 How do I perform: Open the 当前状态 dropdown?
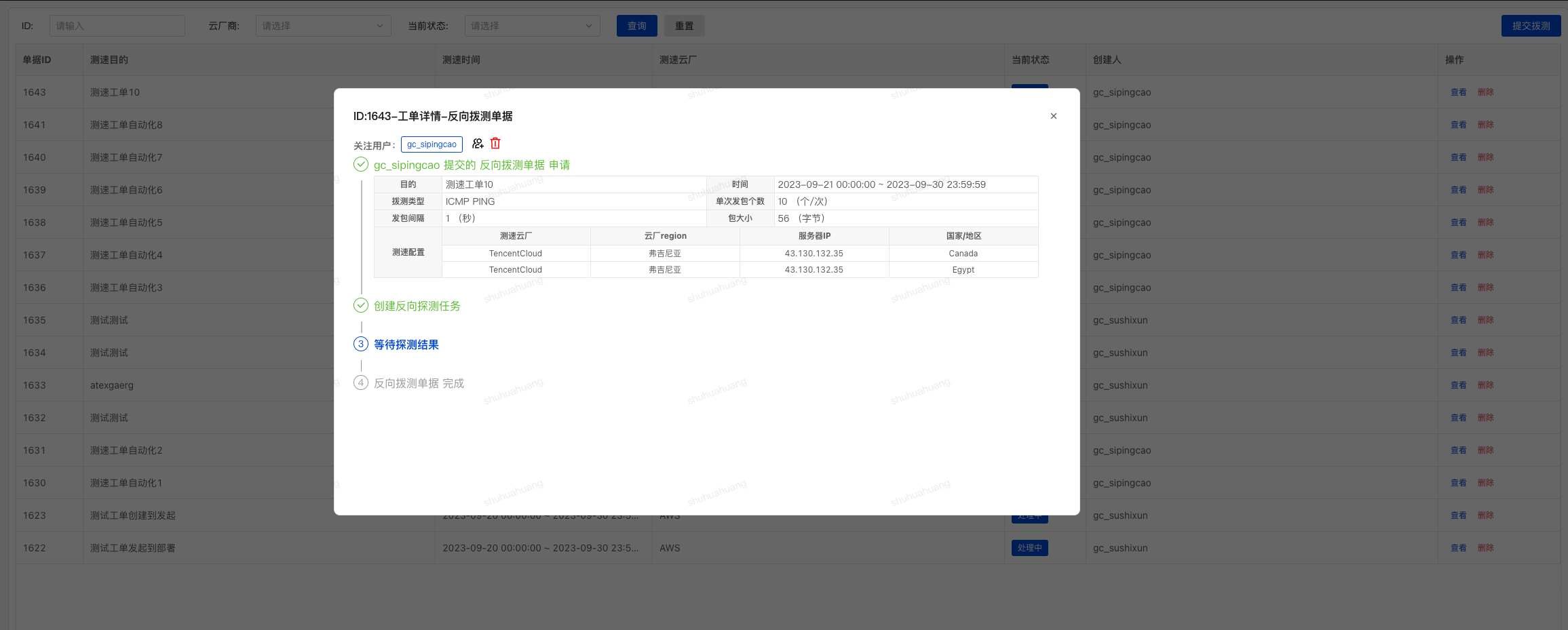[x=532, y=26]
